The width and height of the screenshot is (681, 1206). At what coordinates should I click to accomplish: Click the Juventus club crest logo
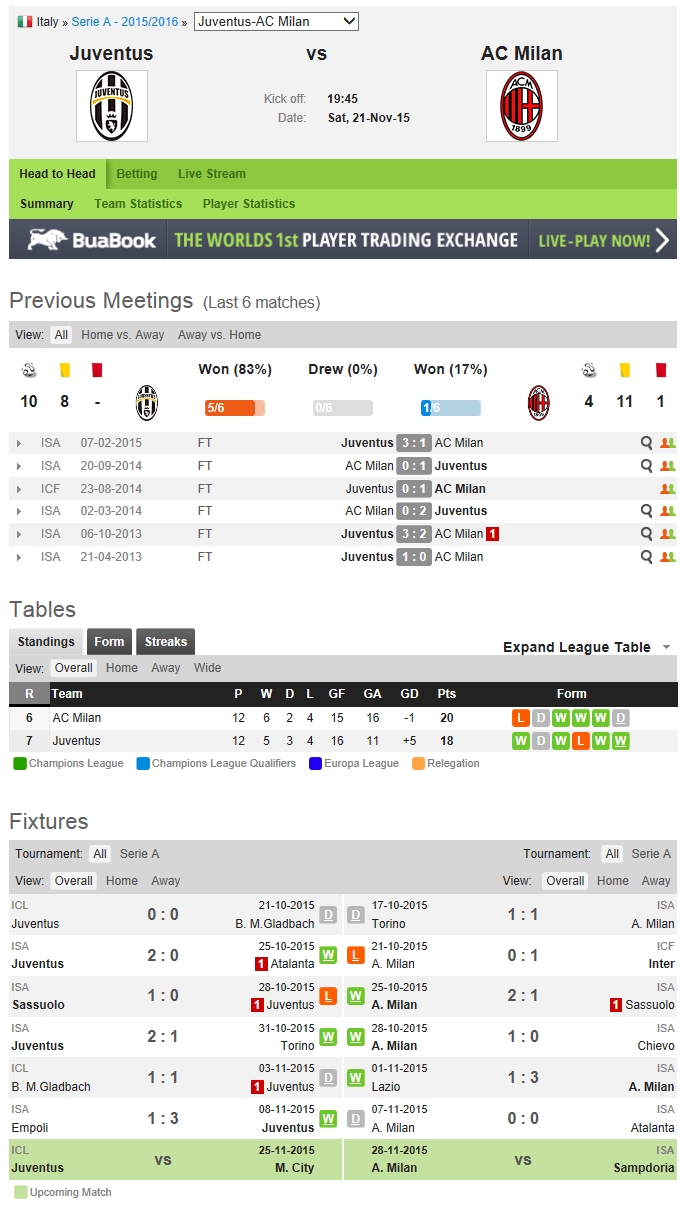[112, 105]
